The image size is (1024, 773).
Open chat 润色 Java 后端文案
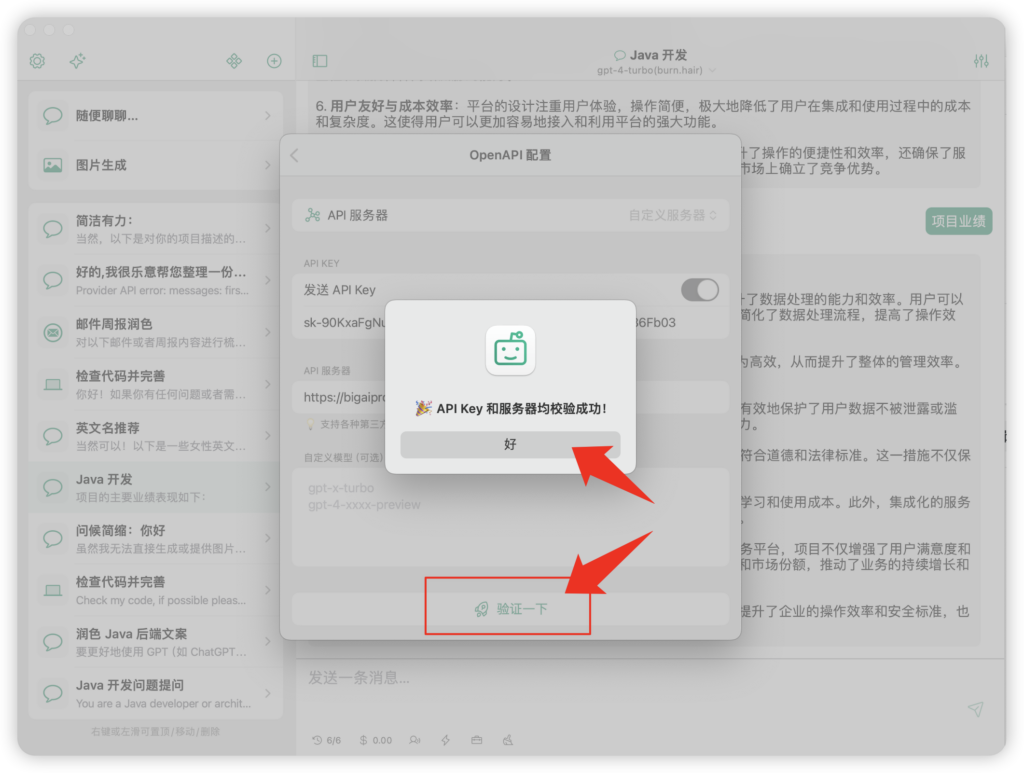click(x=155, y=642)
